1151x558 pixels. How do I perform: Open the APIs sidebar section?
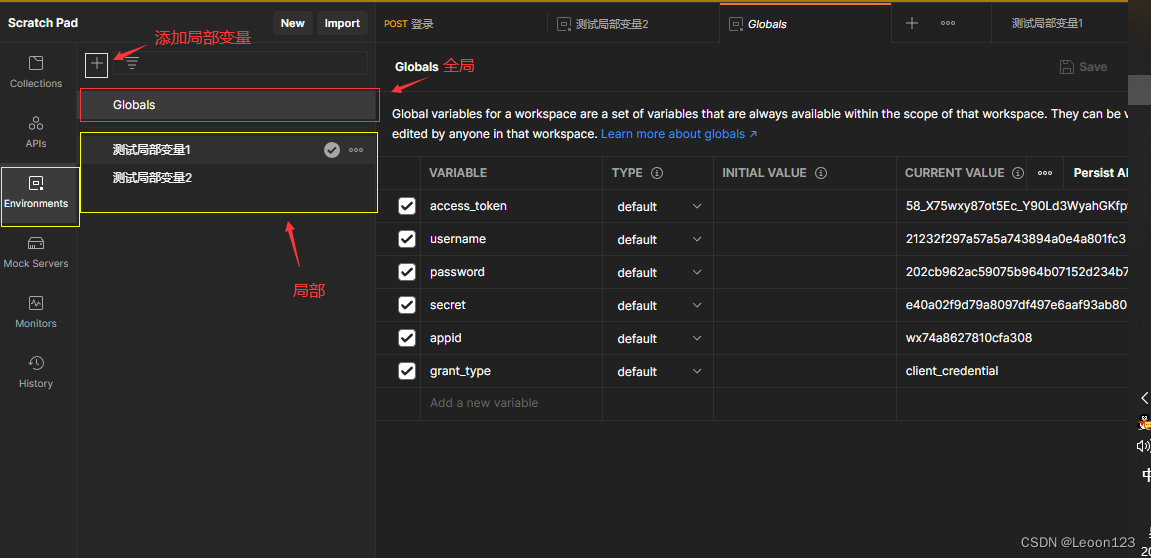36,132
